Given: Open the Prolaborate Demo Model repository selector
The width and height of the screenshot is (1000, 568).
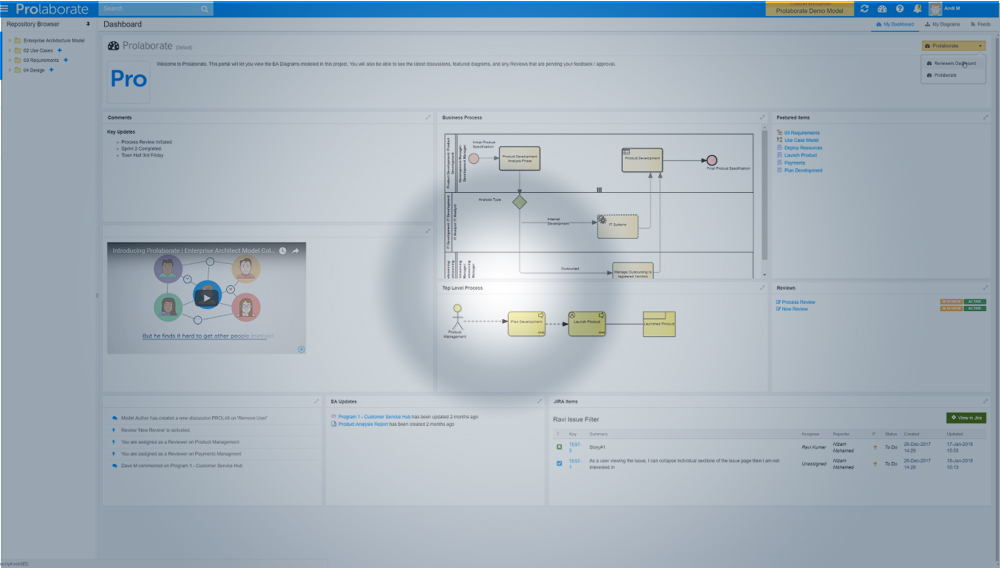Looking at the screenshot, I should tap(809, 10).
